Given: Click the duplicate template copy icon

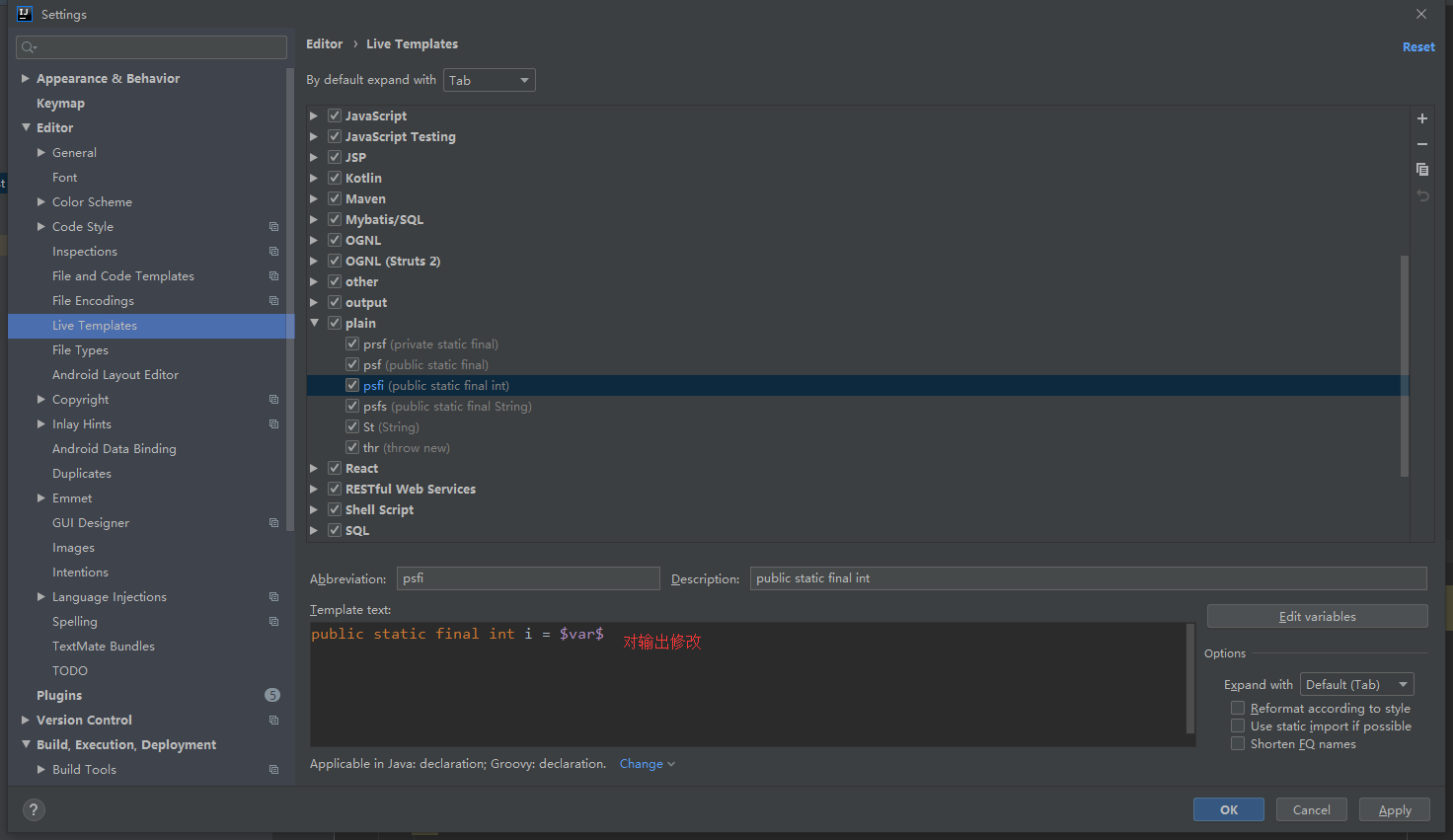Looking at the screenshot, I should [x=1422, y=170].
